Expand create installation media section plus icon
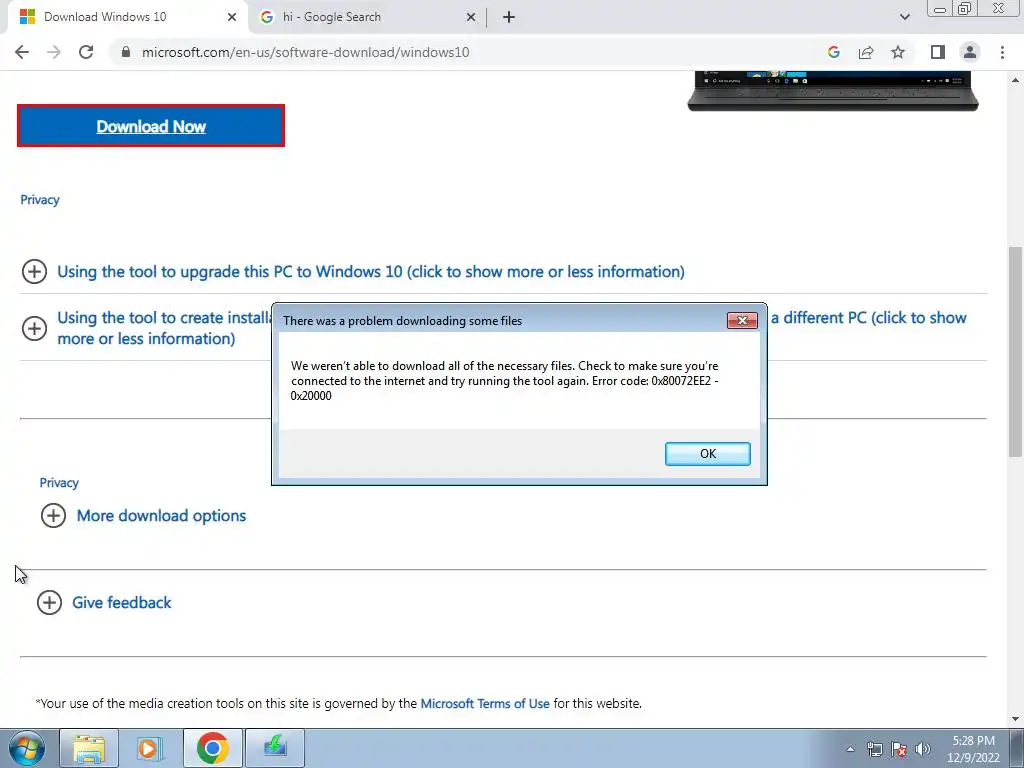The height and width of the screenshot is (768, 1024). (34, 328)
